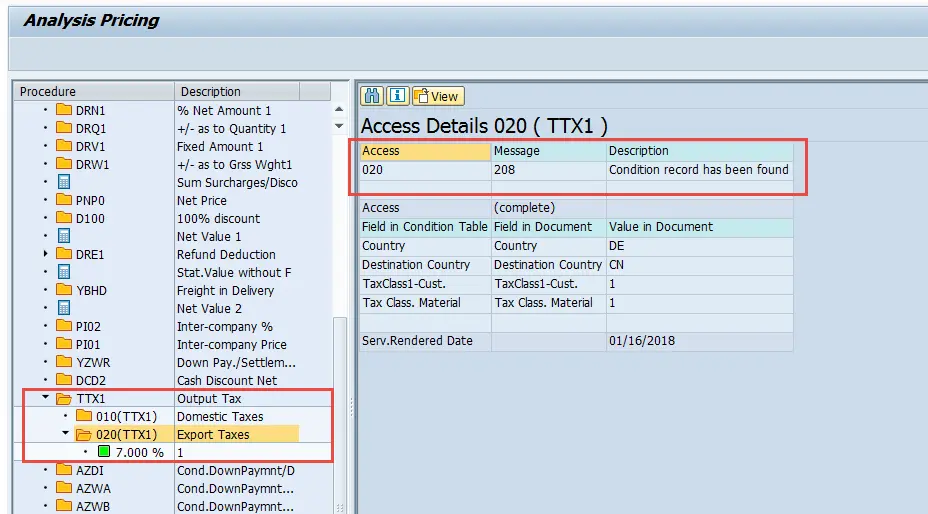Click the tree scroll down arrow

(339, 126)
